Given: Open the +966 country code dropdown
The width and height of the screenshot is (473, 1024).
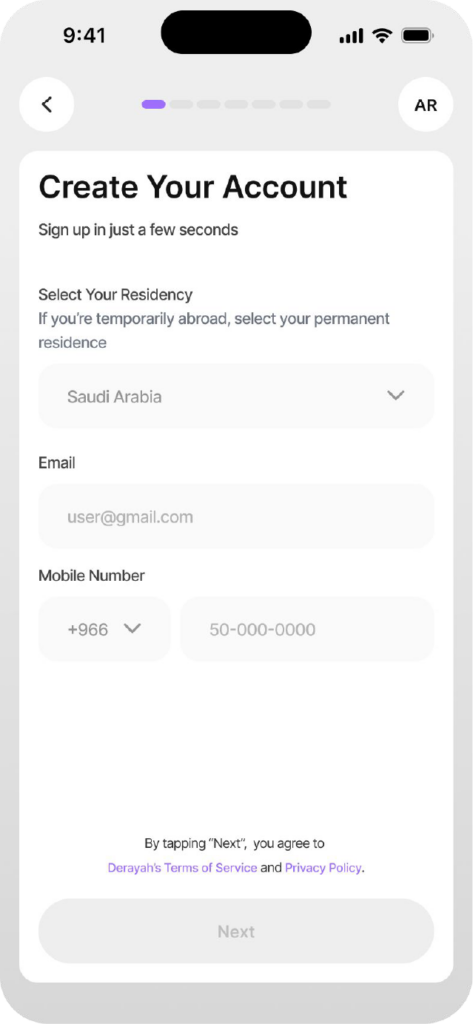Looking at the screenshot, I should pos(105,630).
